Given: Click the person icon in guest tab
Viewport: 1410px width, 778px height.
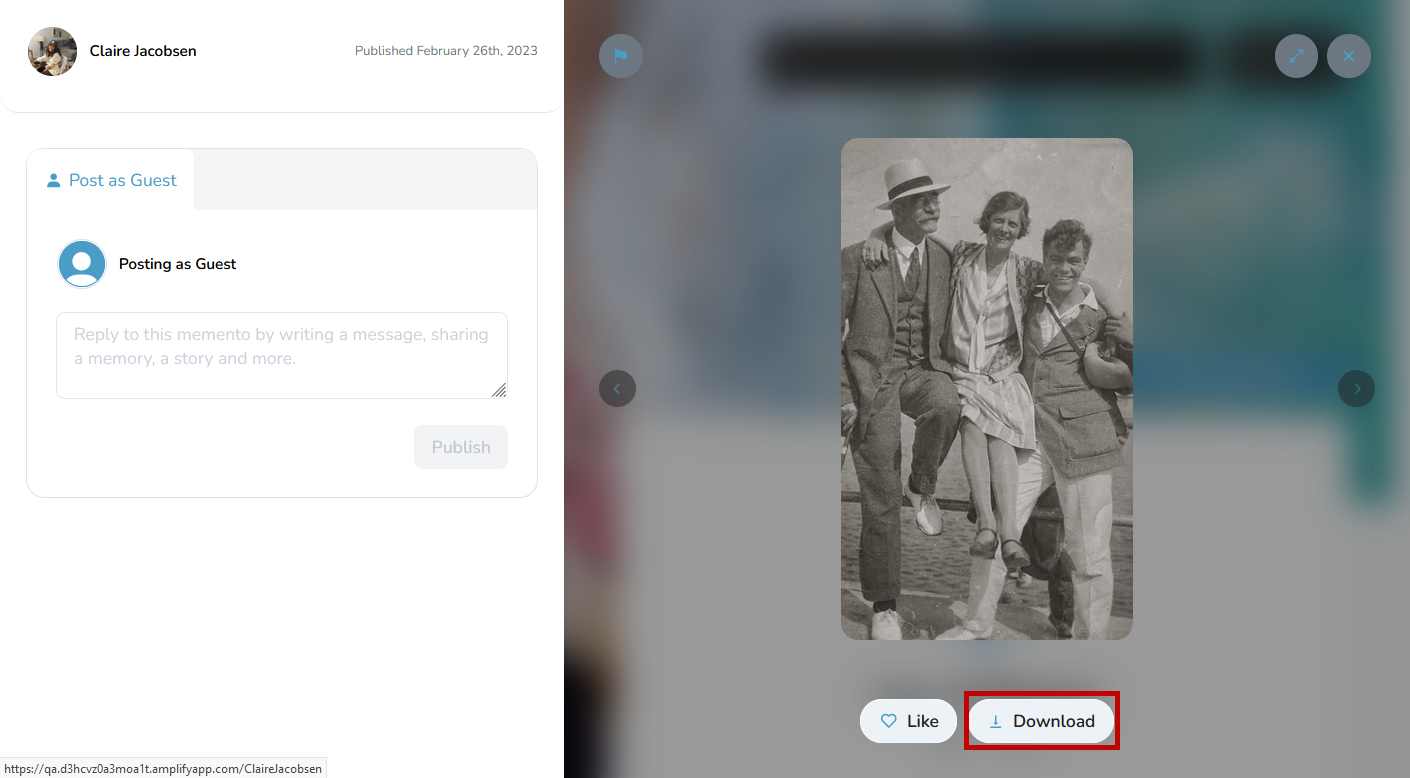Looking at the screenshot, I should tap(54, 180).
